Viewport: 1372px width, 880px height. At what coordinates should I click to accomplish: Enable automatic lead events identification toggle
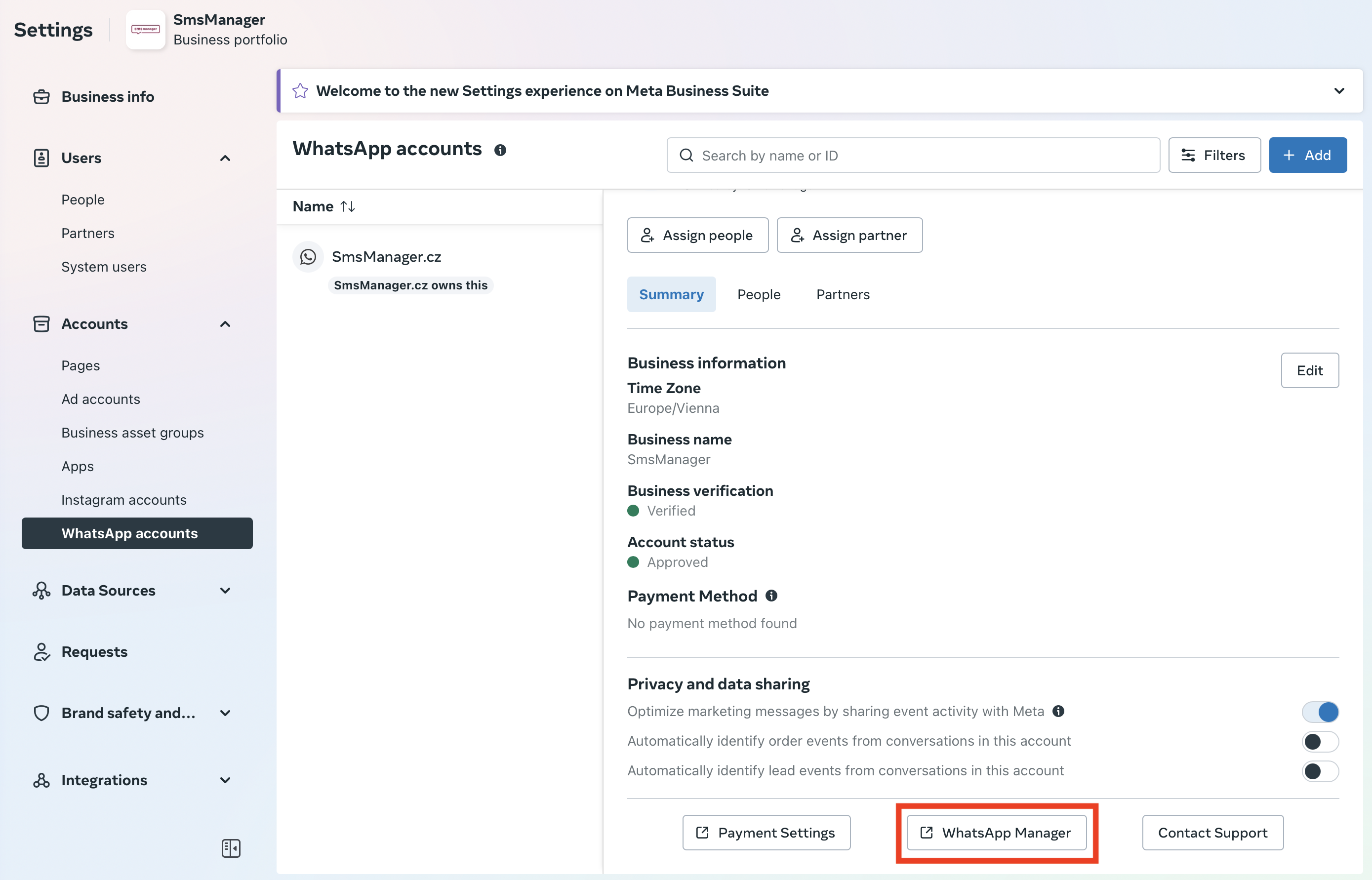coord(1320,771)
